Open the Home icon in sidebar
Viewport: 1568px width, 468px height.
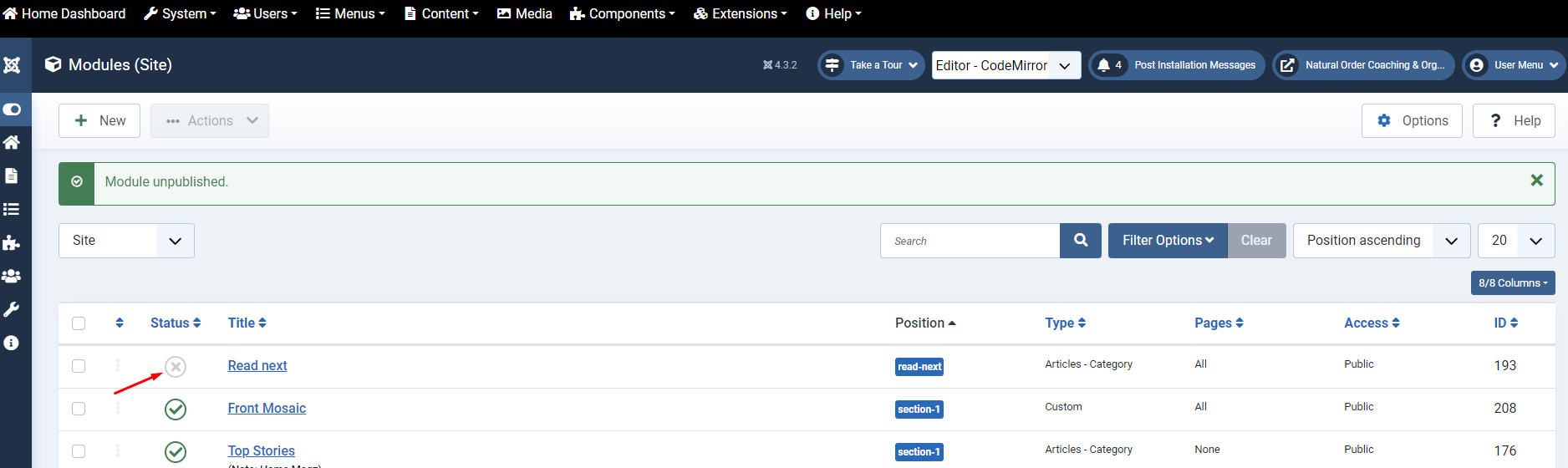click(x=12, y=143)
